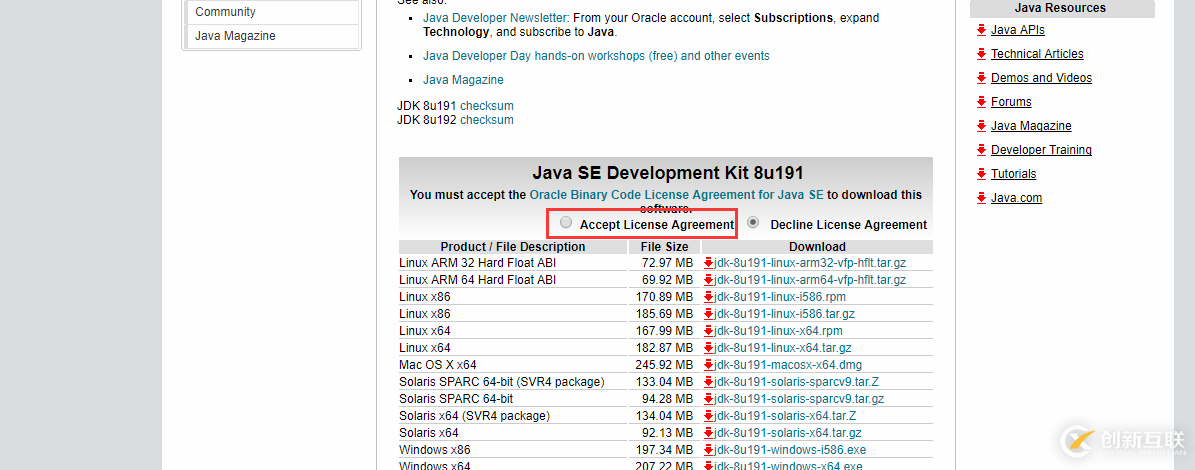The width and height of the screenshot is (1195, 470).
Task: Open Developer Training resource link
Action: [1041, 150]
